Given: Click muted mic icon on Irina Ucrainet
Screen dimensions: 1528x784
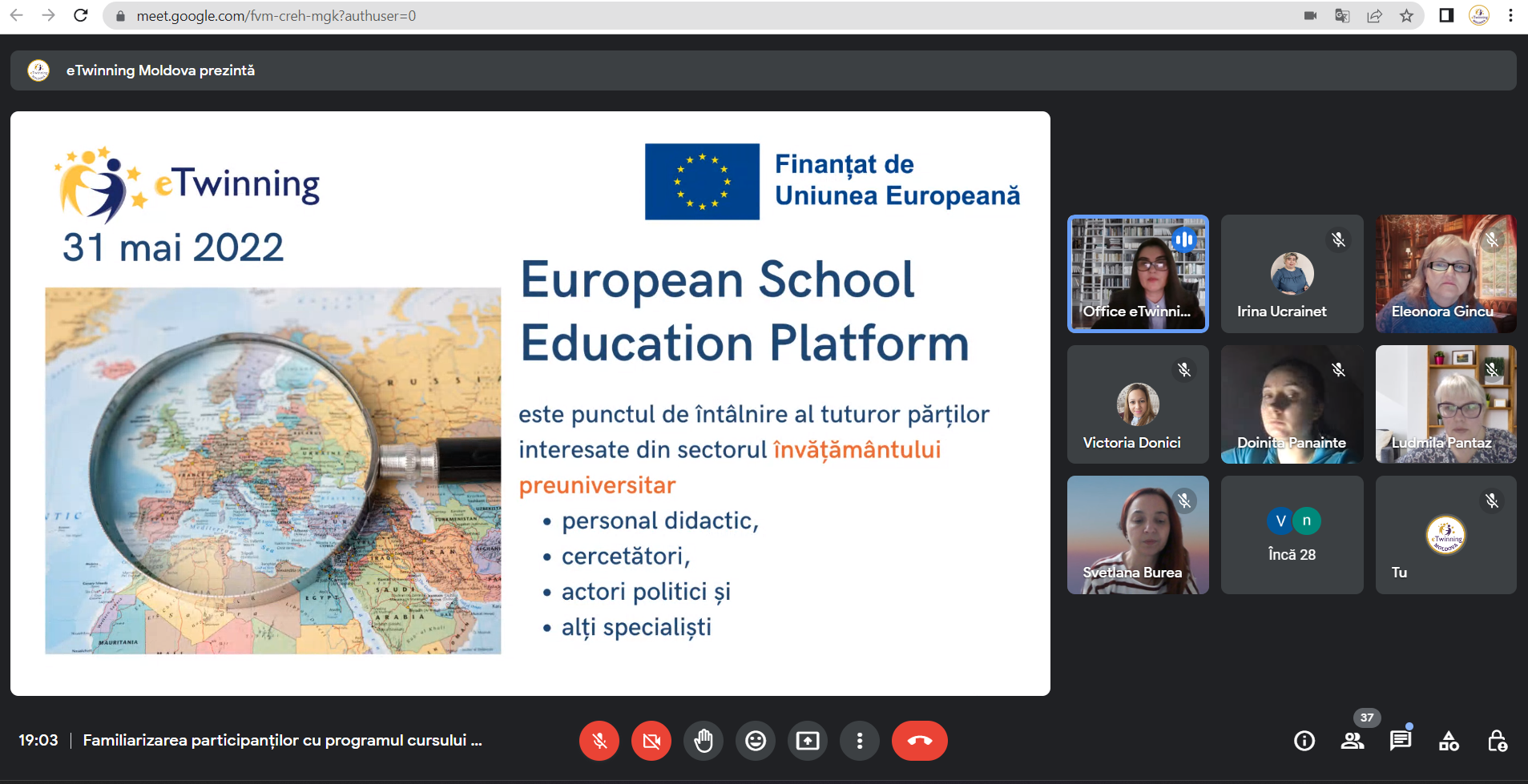Looking at the screenshot, I should click(1338, 239).
